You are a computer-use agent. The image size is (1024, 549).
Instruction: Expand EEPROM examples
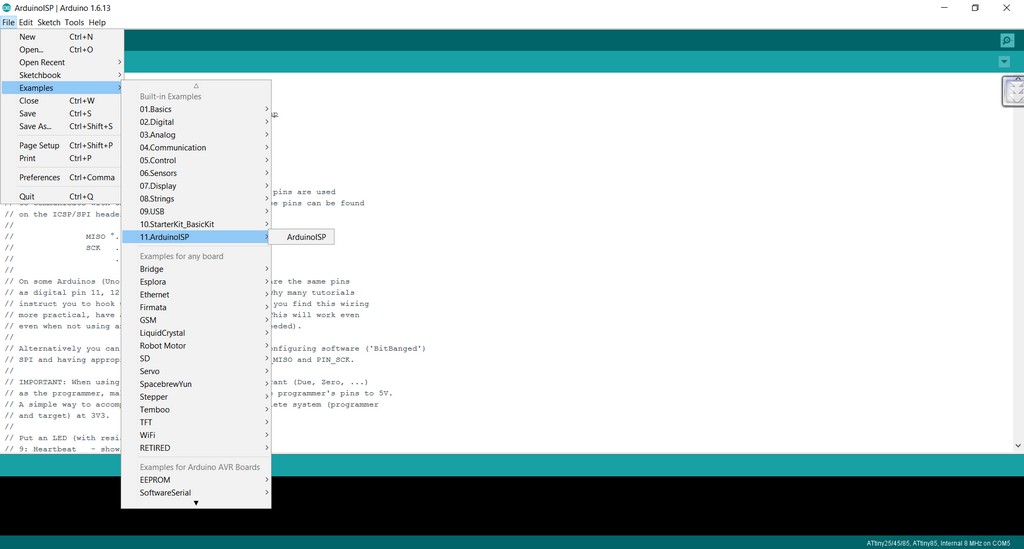[196, 480]
